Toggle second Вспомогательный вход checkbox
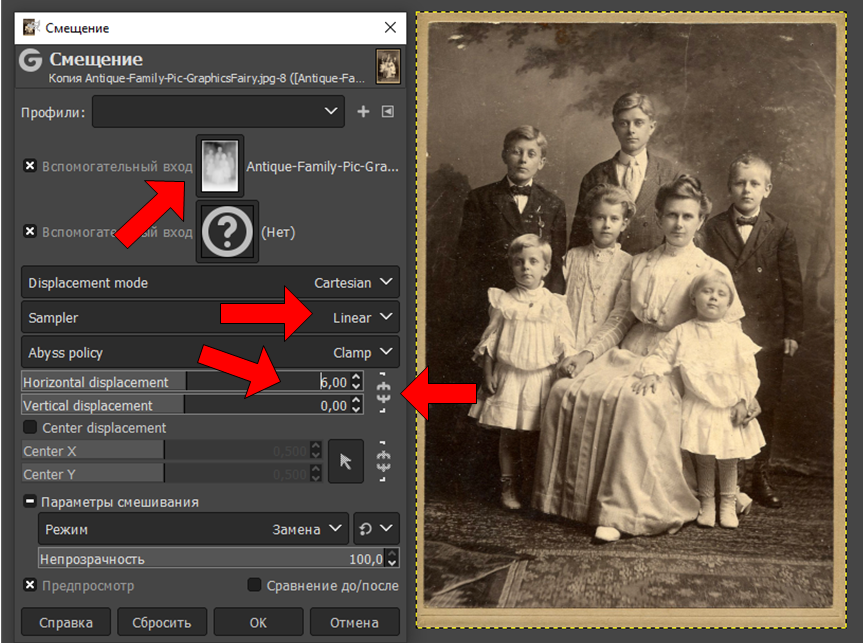Screen dimensions: 863x643 coord(30,231)
